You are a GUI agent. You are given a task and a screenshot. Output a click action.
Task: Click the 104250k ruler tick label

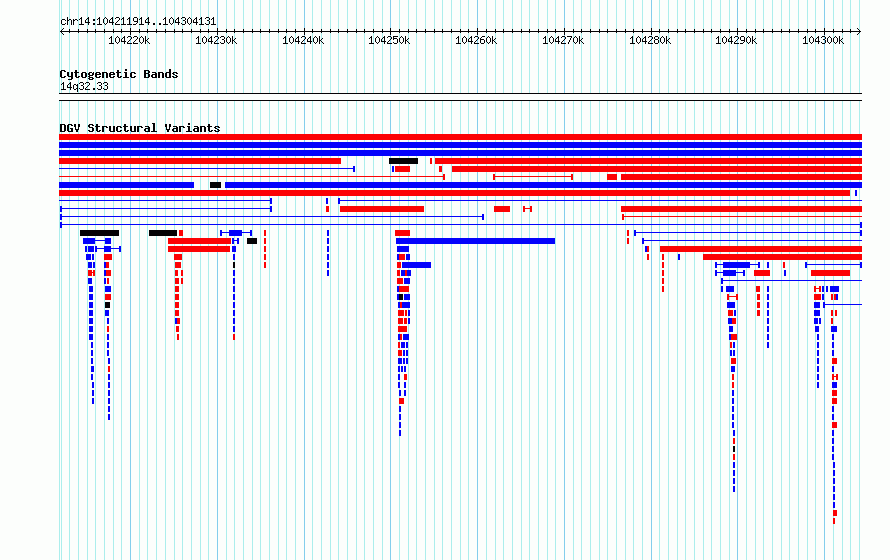coord(389,40)
